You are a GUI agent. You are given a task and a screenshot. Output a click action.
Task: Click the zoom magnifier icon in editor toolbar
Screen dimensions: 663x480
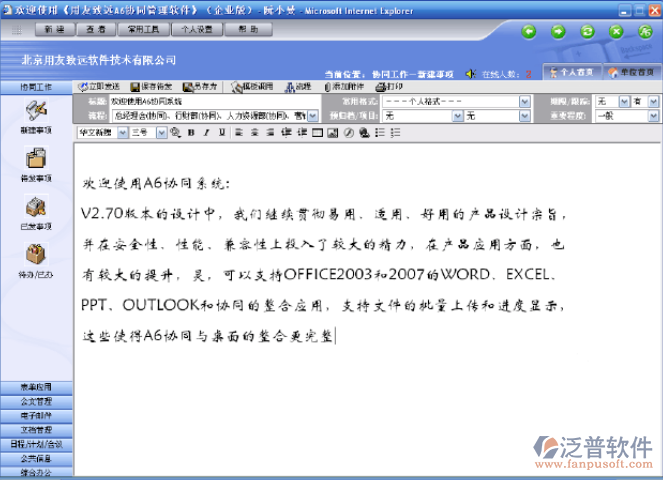pos(175,133)
